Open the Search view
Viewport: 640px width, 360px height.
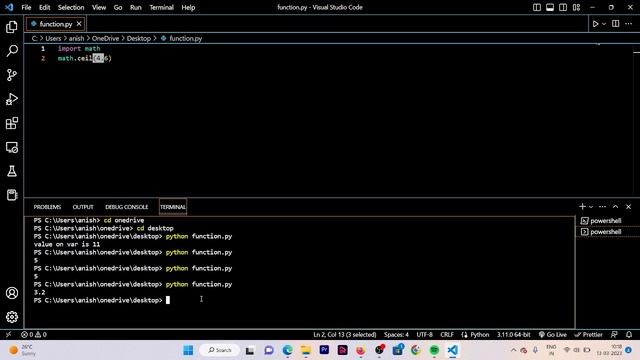(x=12, y=51)
